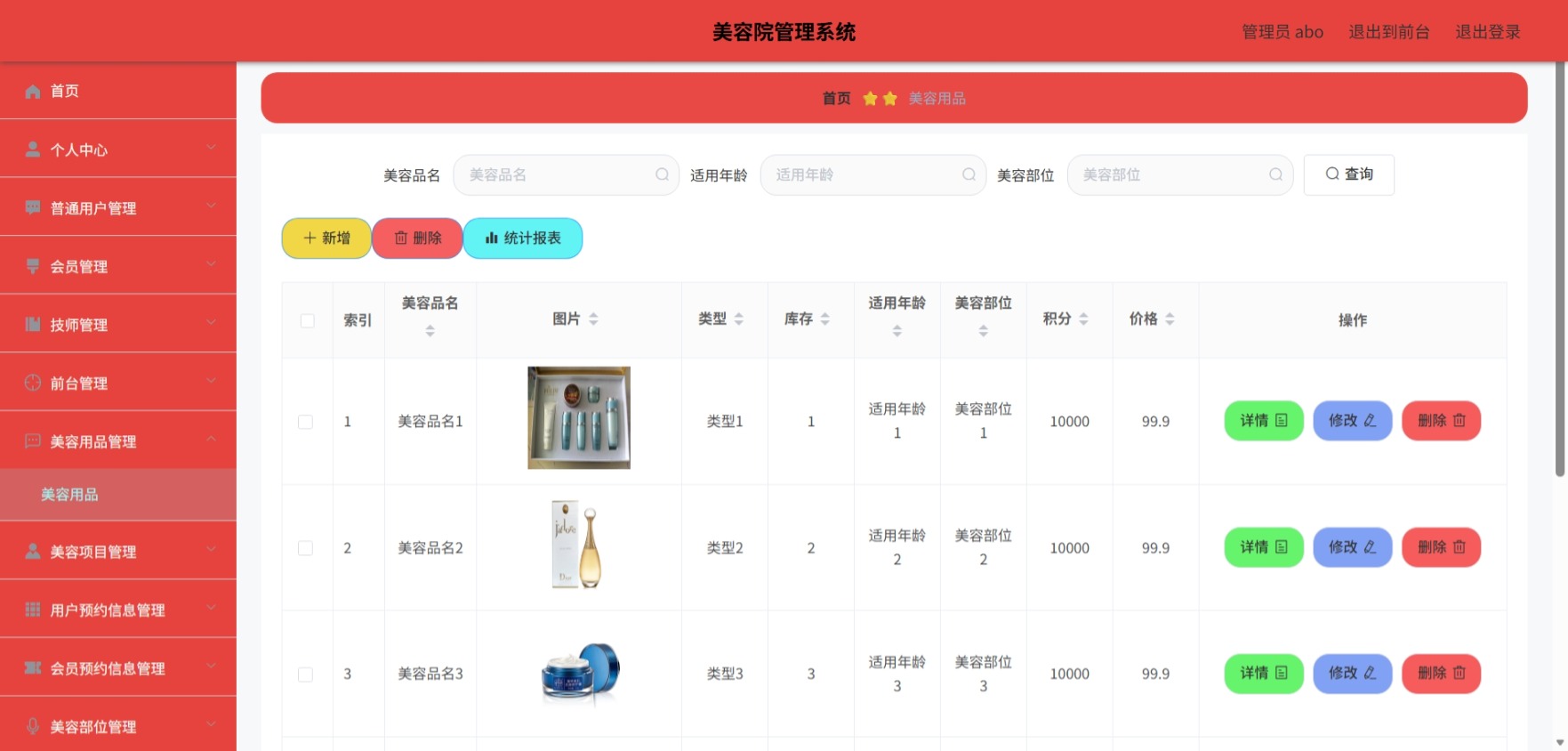Open the 美容部位管理 sidebar menu
Image resolution: width=1568 pixels, height=751 pixels.
click(118, 726)
